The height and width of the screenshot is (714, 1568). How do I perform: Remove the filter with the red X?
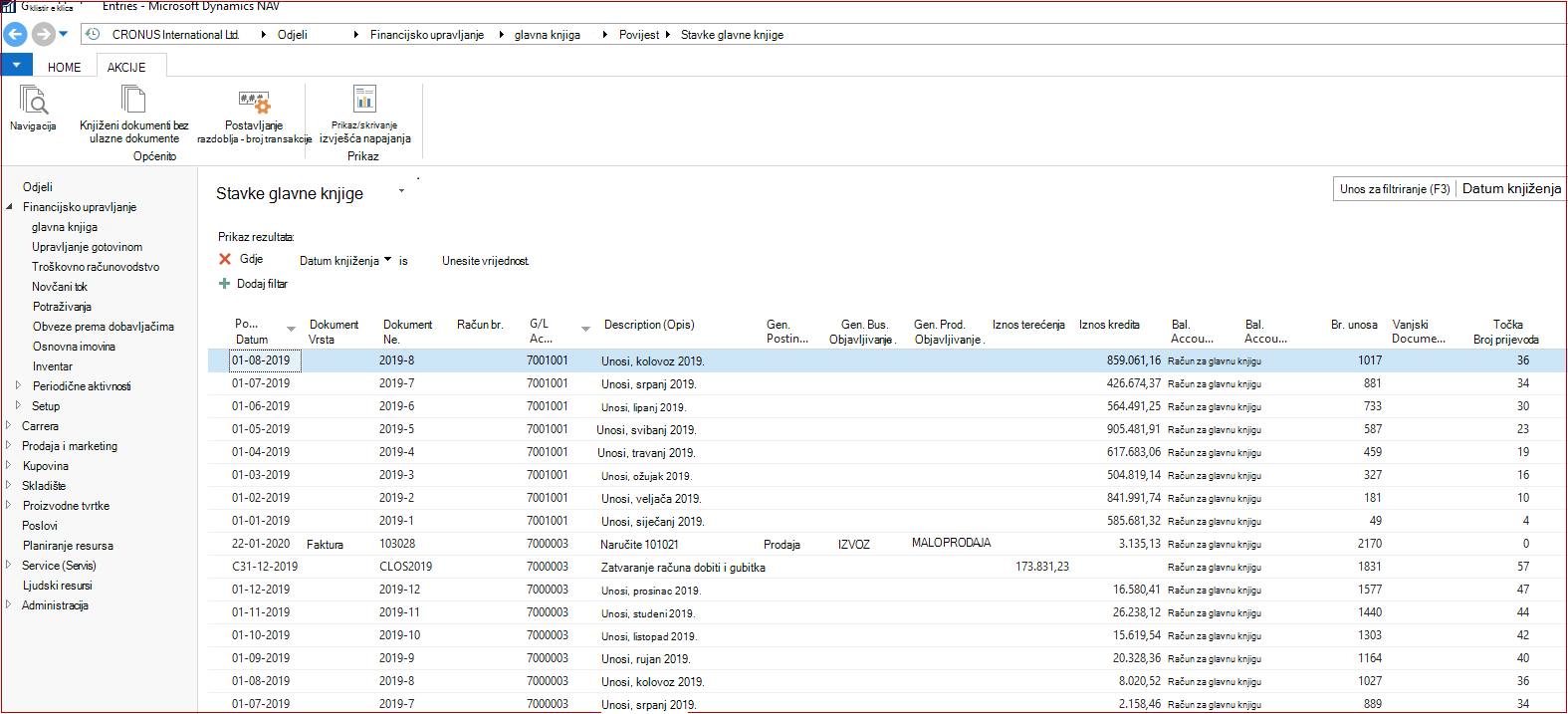[225, 259]
